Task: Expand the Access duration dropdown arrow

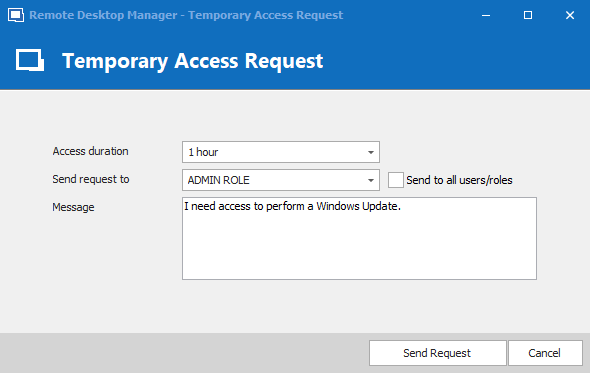Action: click(x=371, y=152)
